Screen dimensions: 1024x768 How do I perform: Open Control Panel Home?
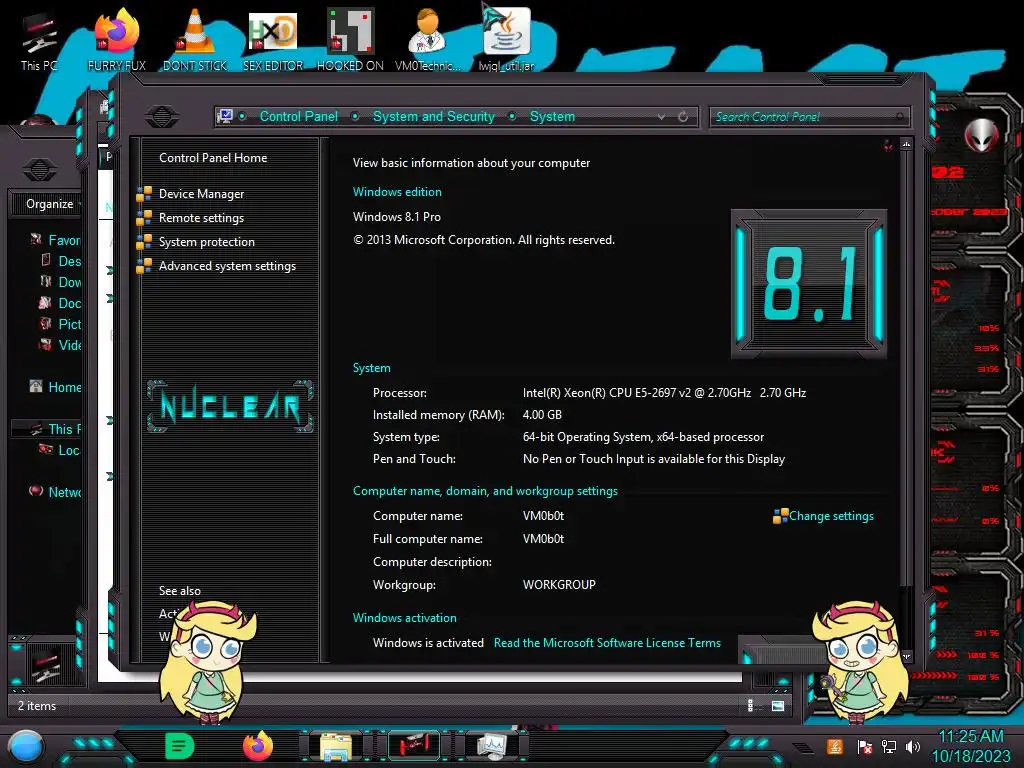pos(213,157)
